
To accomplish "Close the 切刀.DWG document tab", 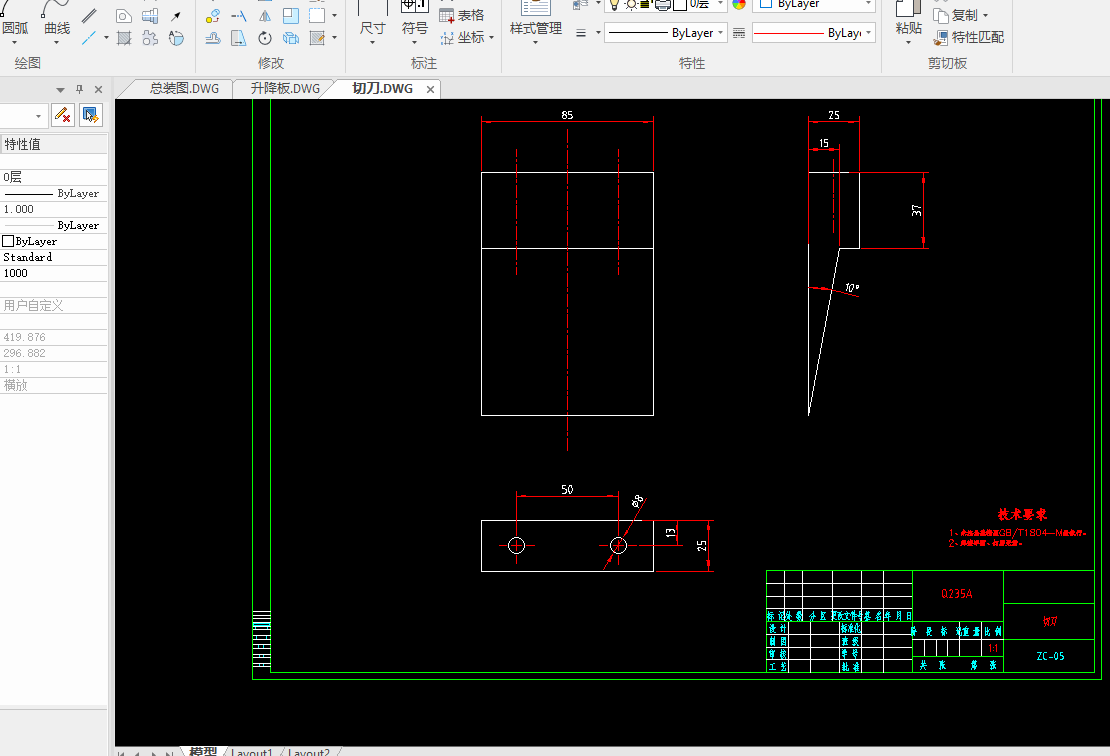I will (x=431, y=89).
